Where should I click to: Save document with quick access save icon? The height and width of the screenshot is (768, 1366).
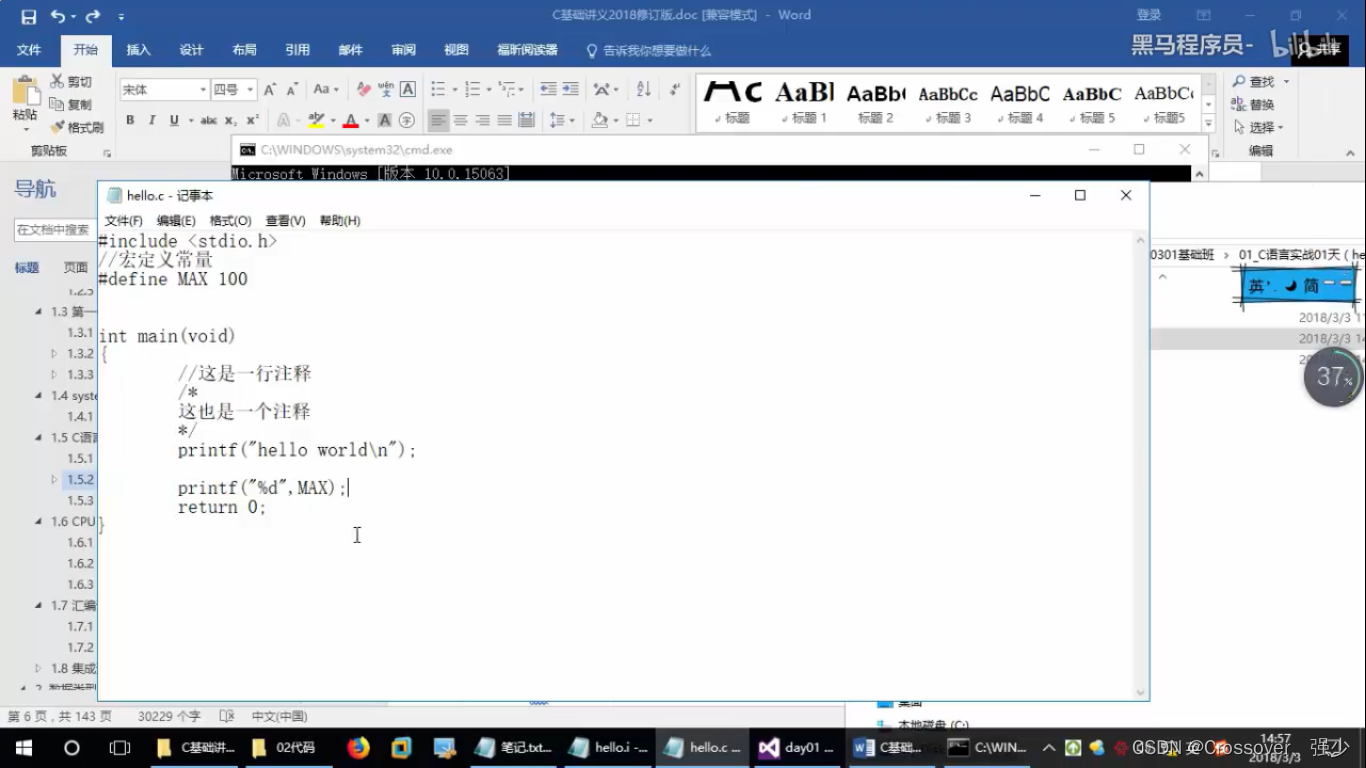coord(28,16)
